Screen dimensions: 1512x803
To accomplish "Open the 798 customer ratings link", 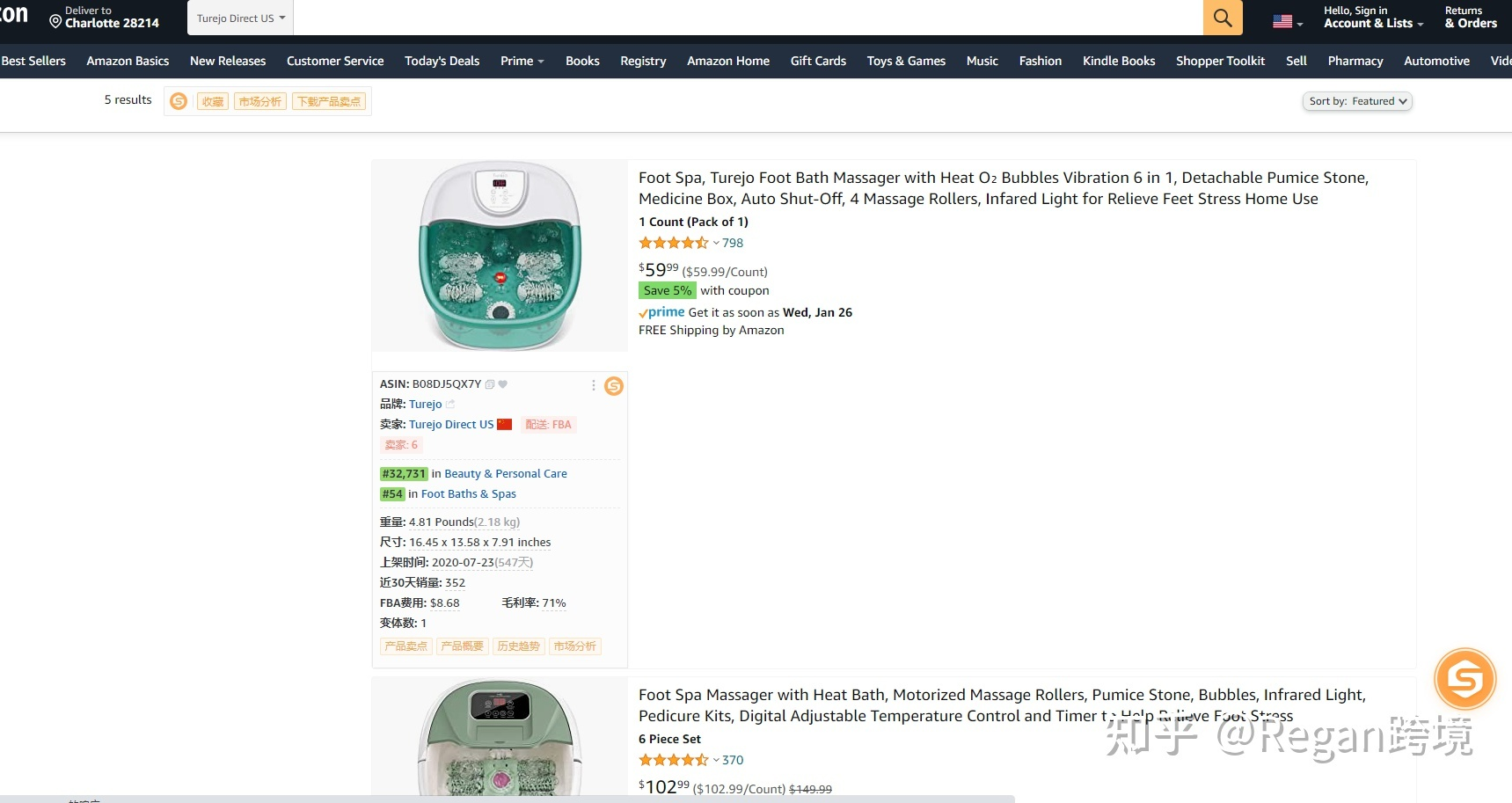I will [732, 243].
